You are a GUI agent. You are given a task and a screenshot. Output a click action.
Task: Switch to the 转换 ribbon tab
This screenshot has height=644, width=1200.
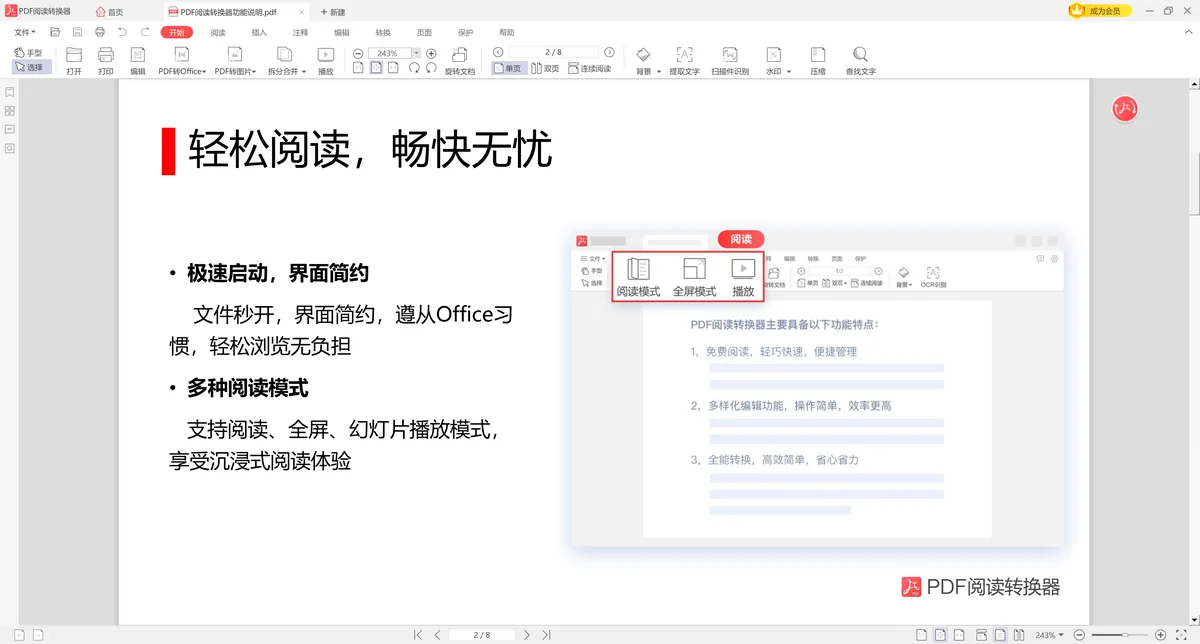383,32
